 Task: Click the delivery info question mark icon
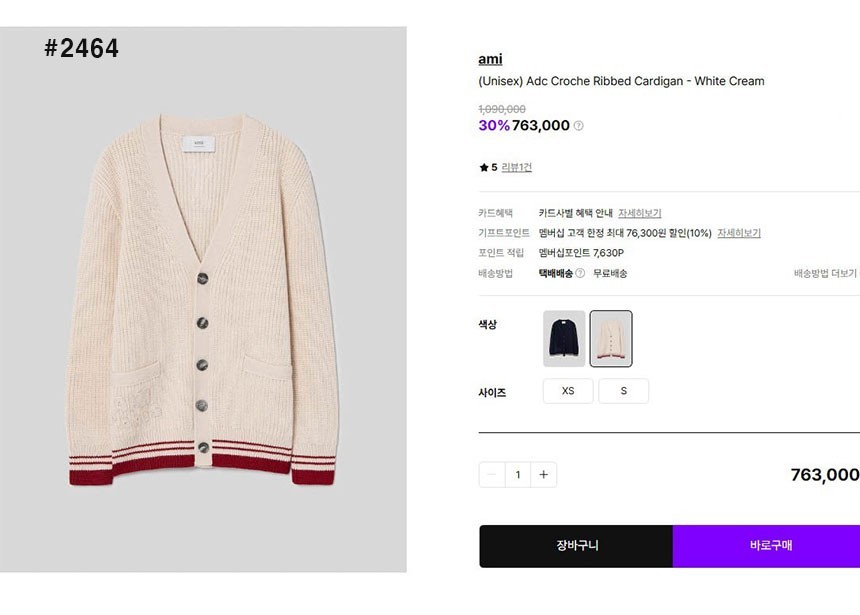580,273
